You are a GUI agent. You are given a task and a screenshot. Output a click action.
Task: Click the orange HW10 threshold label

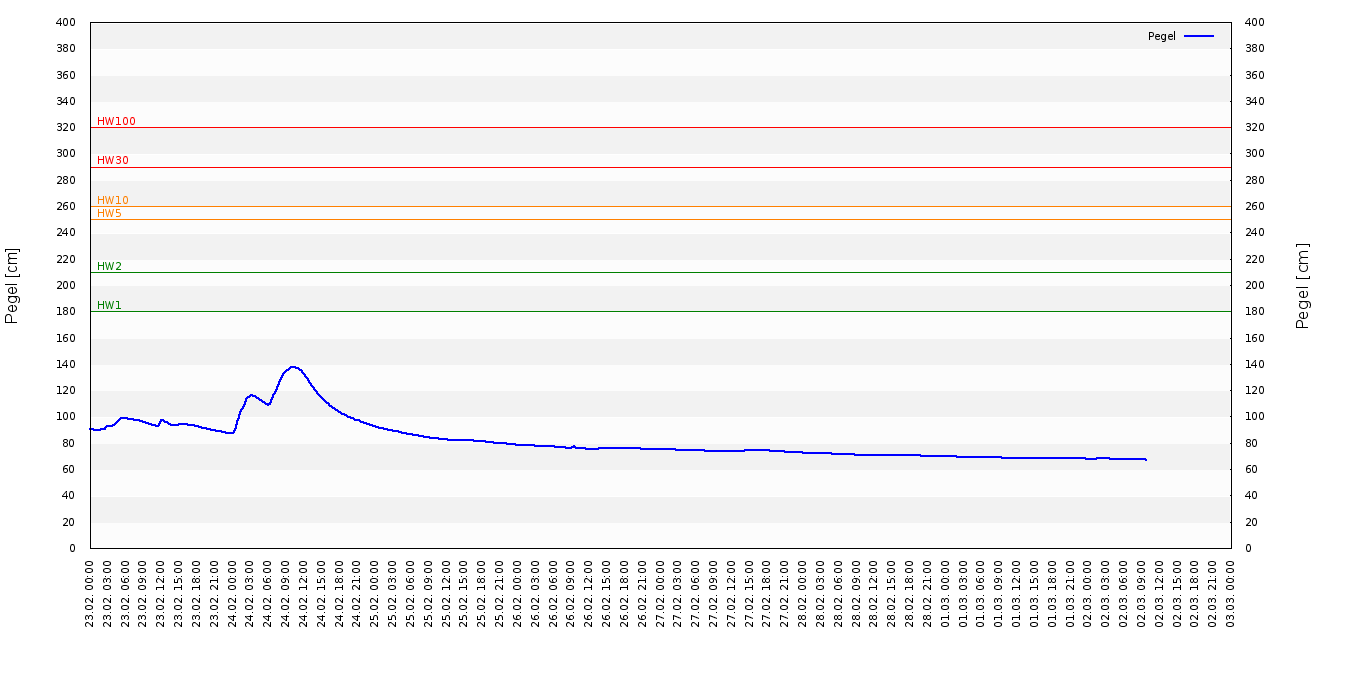112,200
